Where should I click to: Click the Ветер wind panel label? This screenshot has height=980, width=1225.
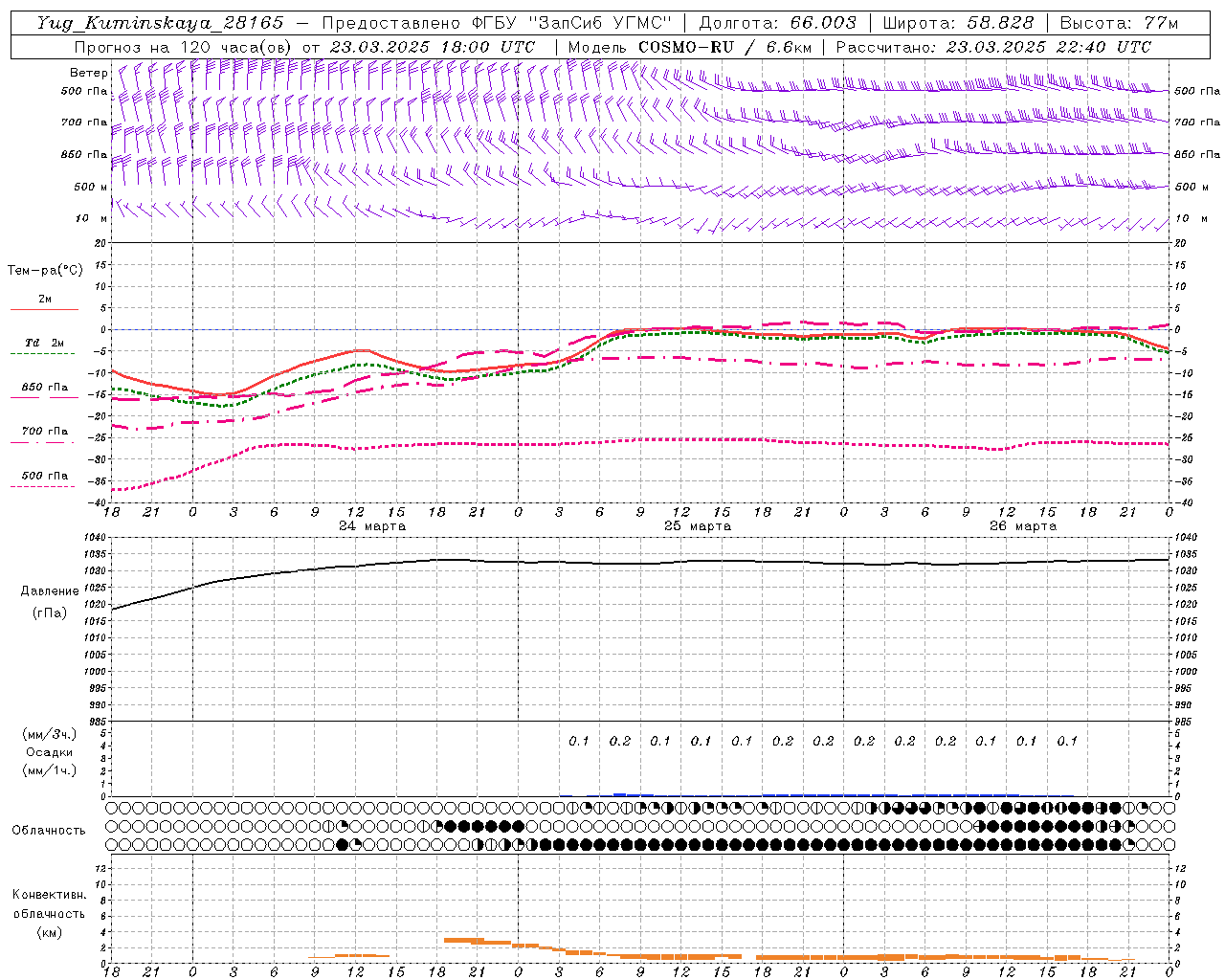pyautogui.click(x=89, y=73)
